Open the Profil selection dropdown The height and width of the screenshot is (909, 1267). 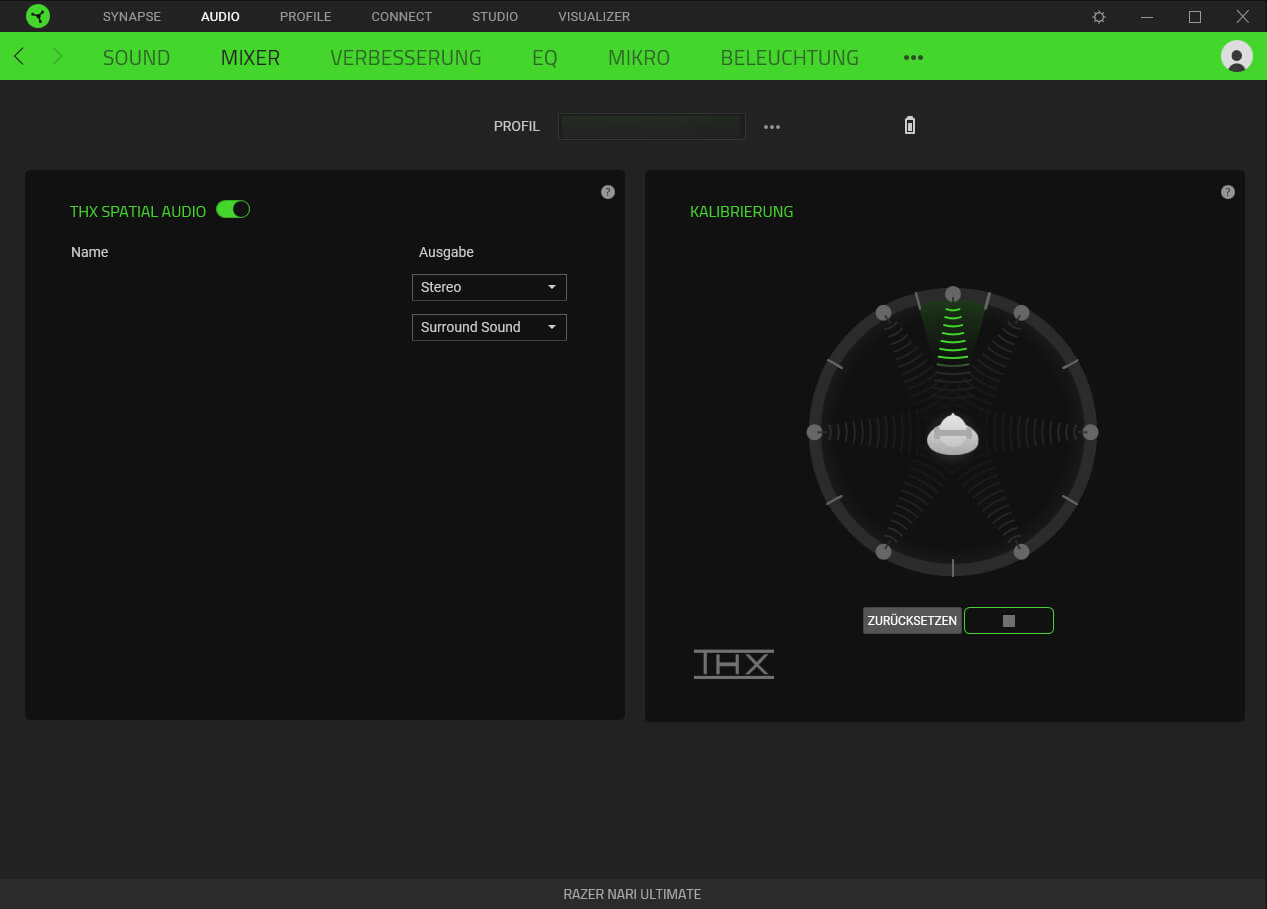point(651,127)
